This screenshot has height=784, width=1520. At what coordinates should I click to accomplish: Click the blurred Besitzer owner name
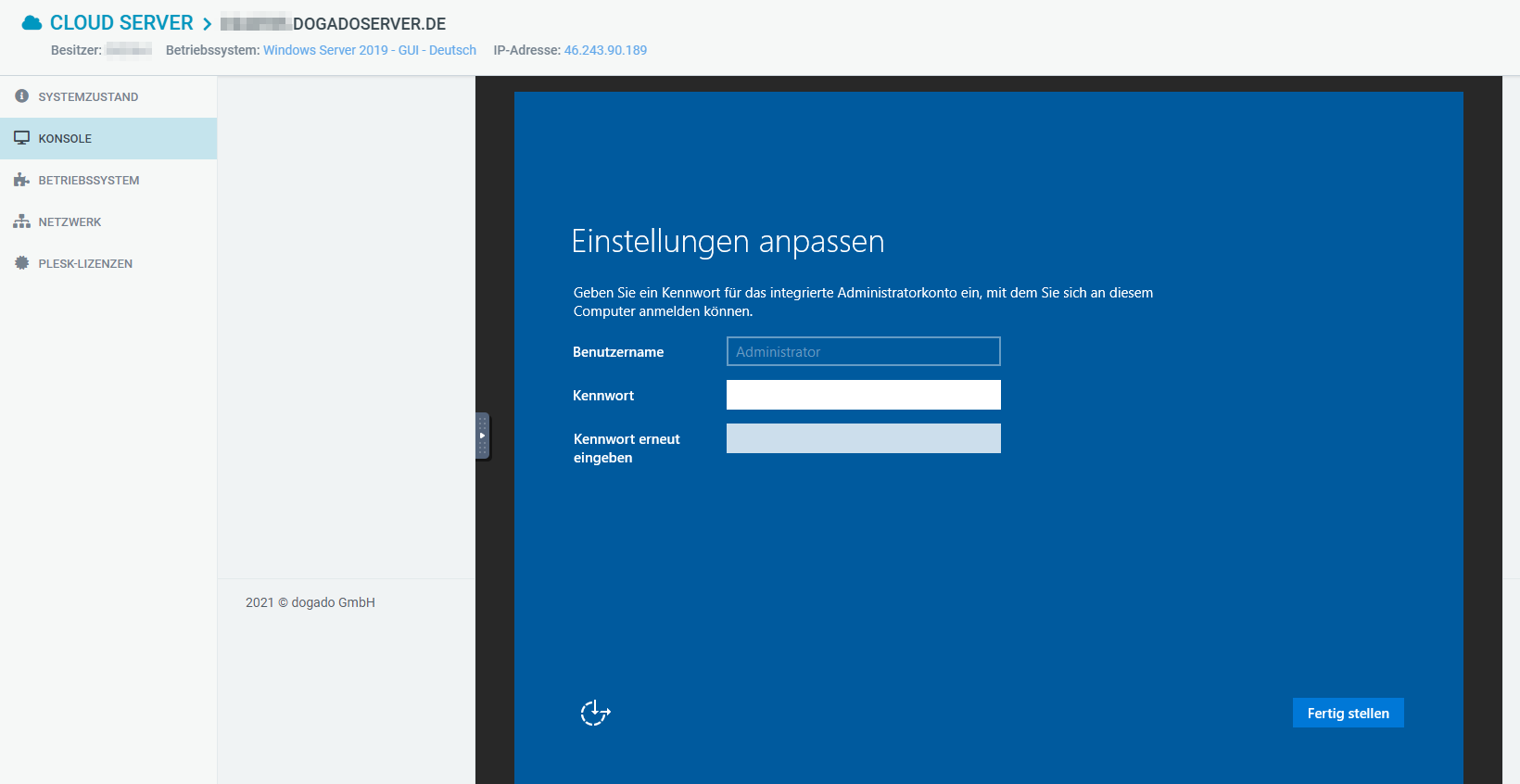pyautogui.click(x=129, y=50)
